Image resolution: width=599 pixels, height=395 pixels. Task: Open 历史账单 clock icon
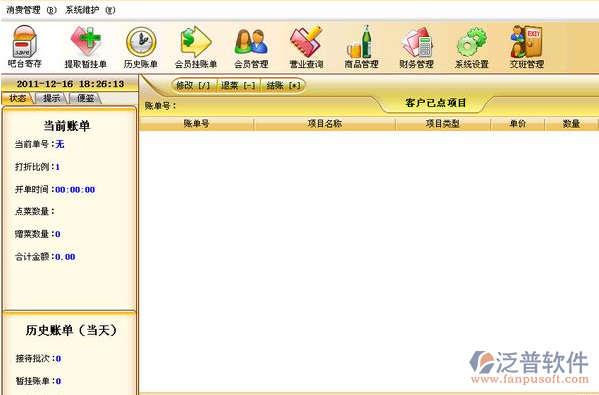tap(141, 42)
